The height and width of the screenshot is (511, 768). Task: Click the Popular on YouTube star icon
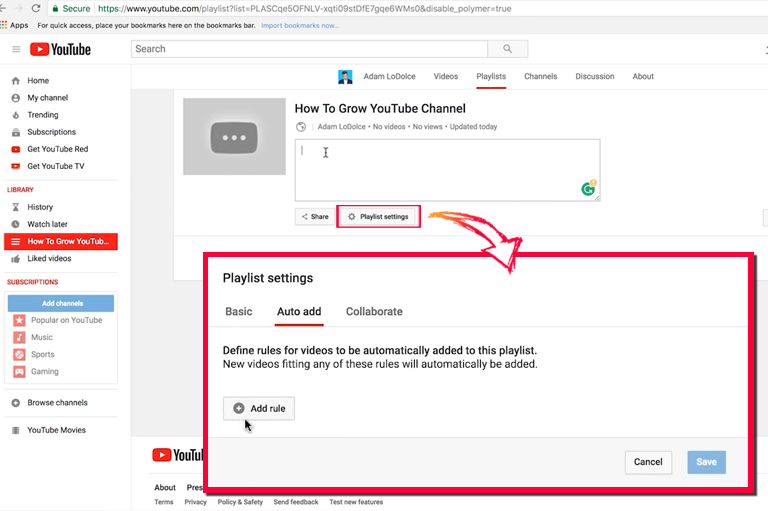click(x=19, y=320)
